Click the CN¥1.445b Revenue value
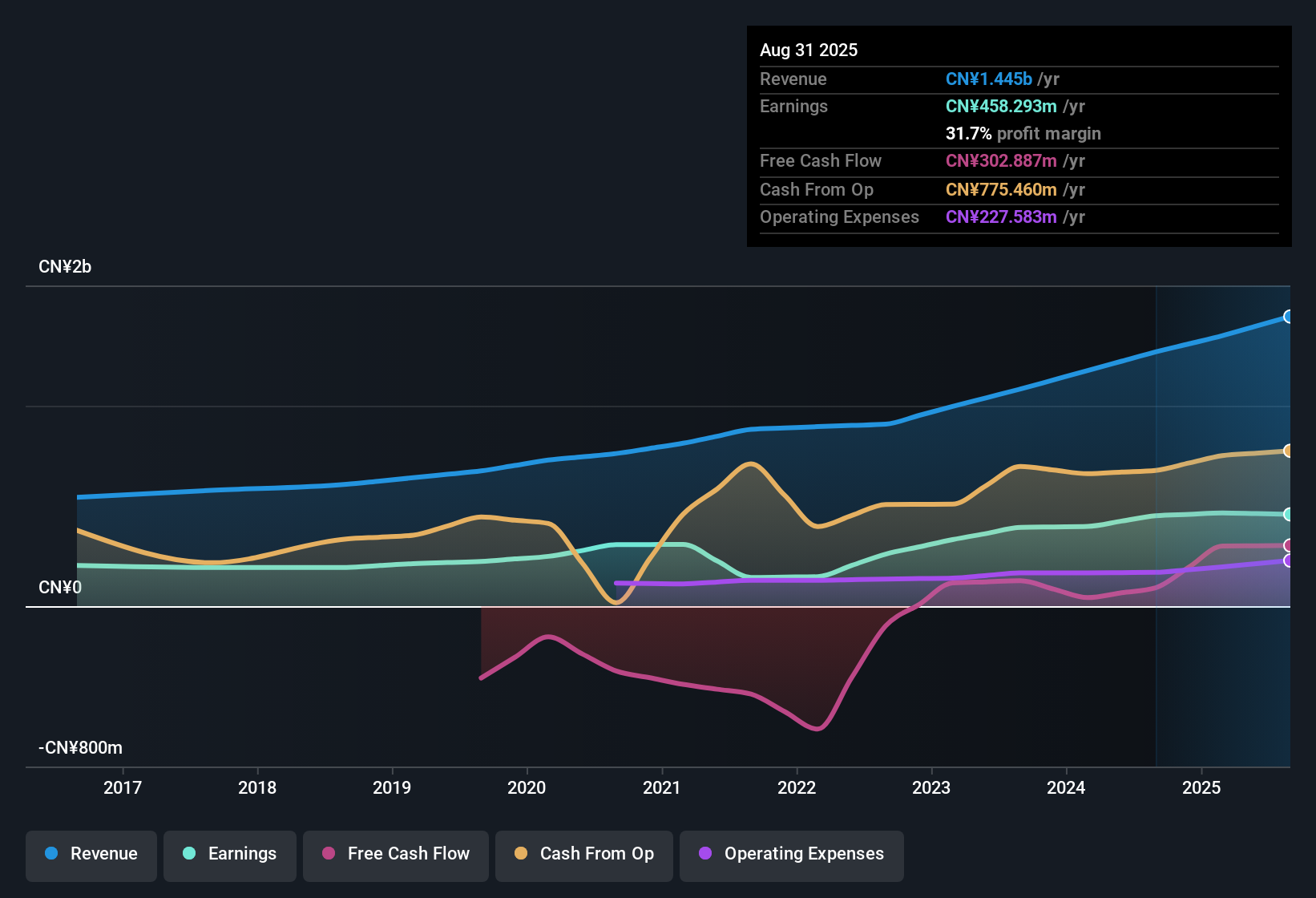Screen dimensions: 1316x898 click(989, 79)
